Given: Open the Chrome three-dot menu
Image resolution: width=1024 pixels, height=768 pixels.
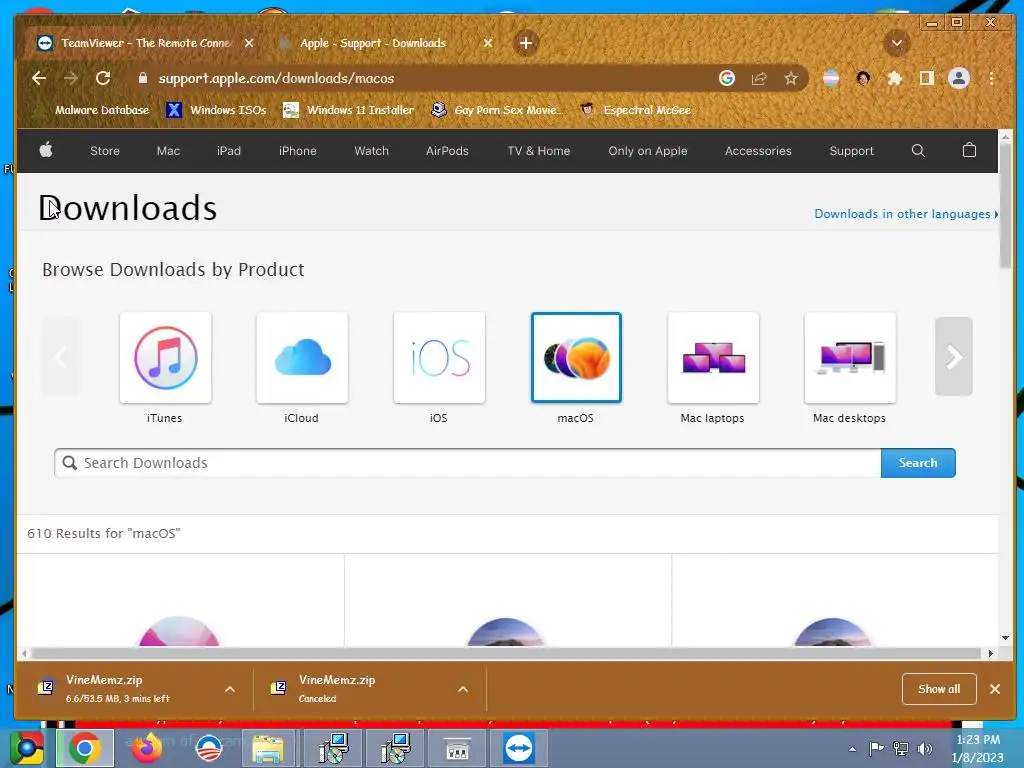Looking at the screenshot, I should click(x=991, y=78).
